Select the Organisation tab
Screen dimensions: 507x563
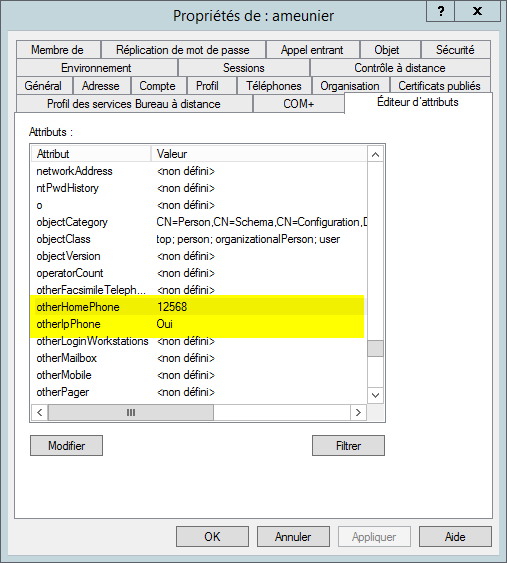tap(350, 86)
